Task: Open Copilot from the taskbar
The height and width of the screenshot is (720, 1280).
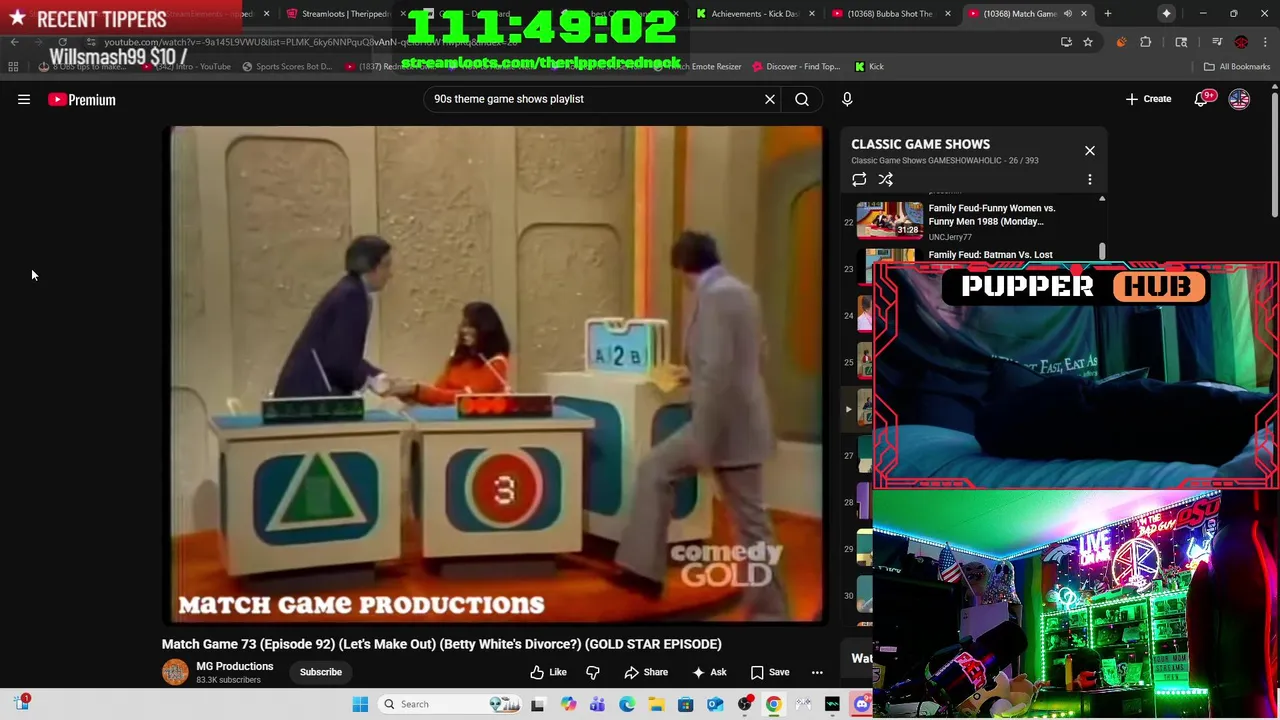Action: click(568, 704)
